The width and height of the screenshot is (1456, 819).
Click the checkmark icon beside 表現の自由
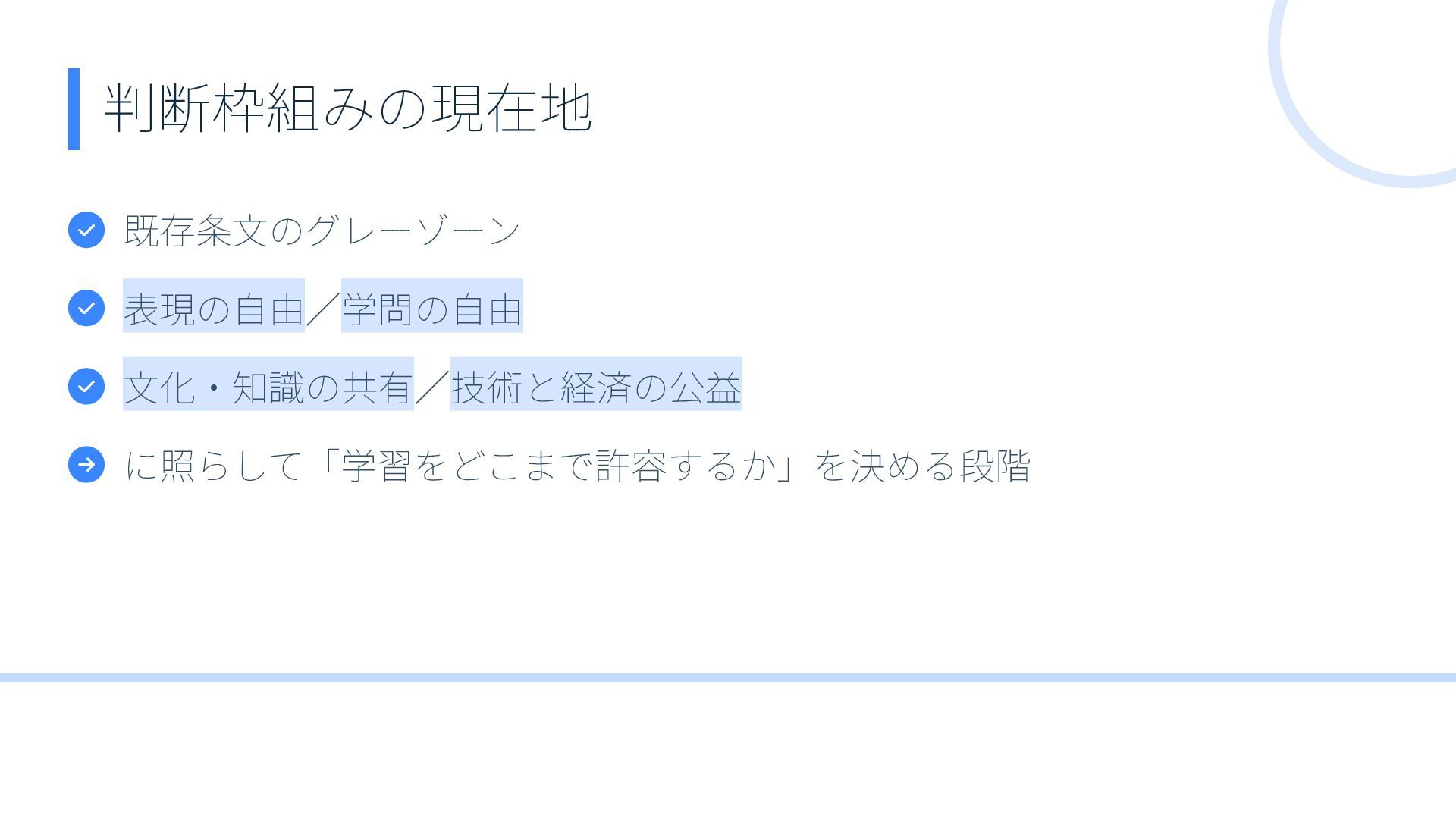(x=86, y=308)
